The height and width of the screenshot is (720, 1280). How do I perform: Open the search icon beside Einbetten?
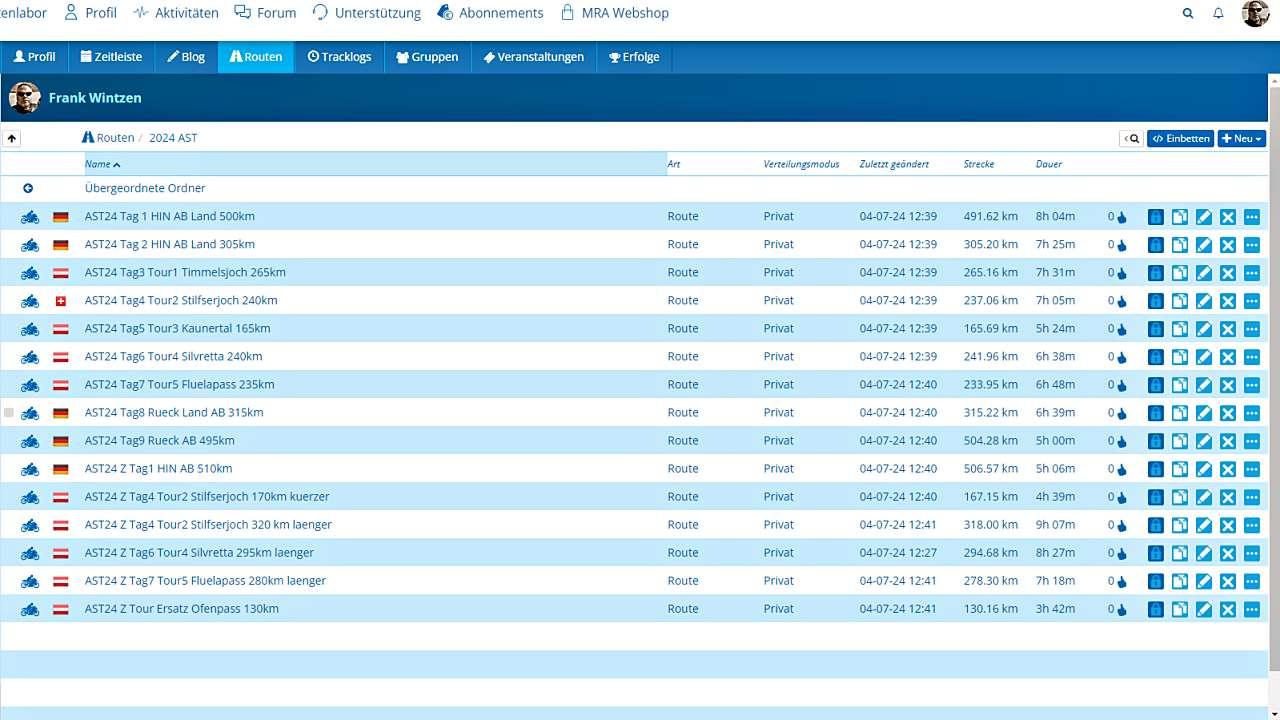1131,139
